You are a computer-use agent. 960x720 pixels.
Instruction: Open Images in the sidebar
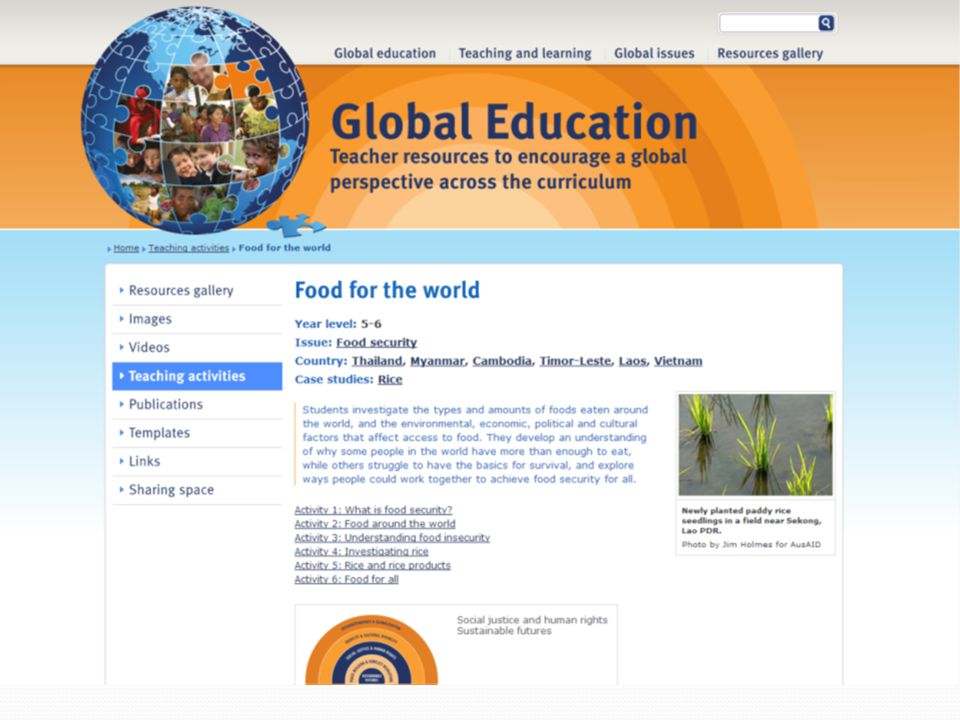[197, 319]
